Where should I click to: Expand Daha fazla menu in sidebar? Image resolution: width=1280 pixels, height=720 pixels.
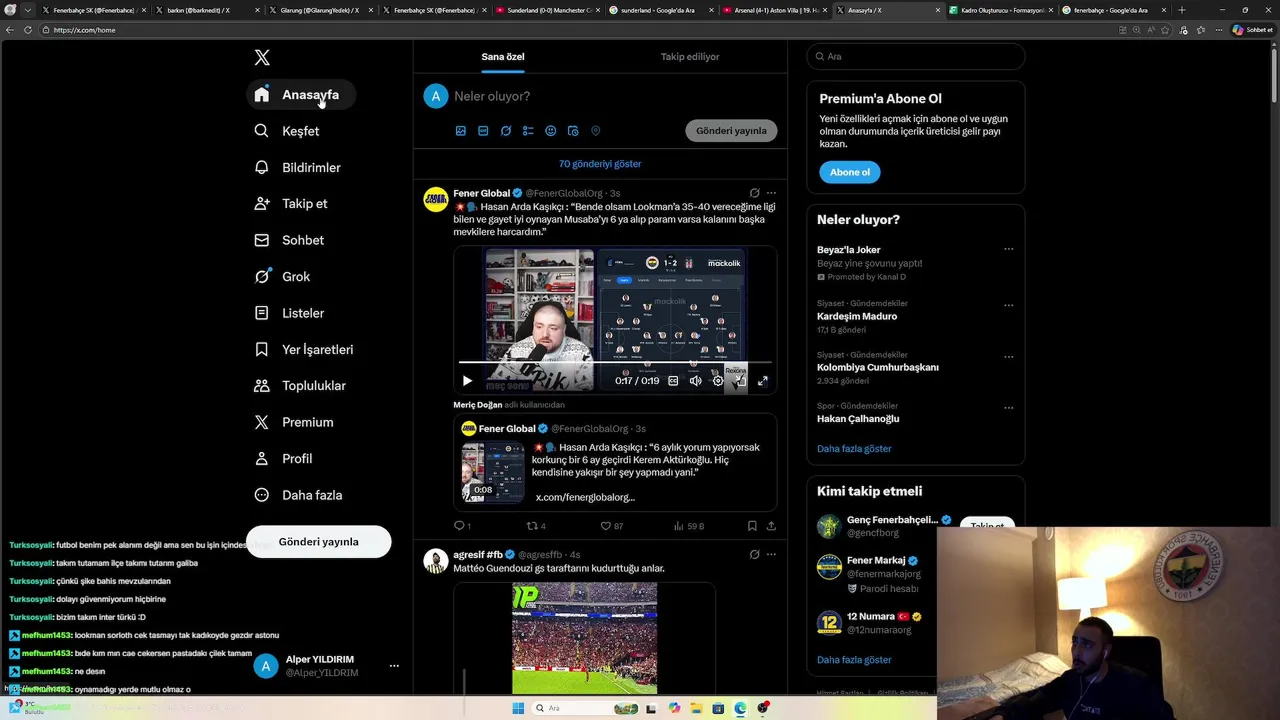(x=298, y=495)
